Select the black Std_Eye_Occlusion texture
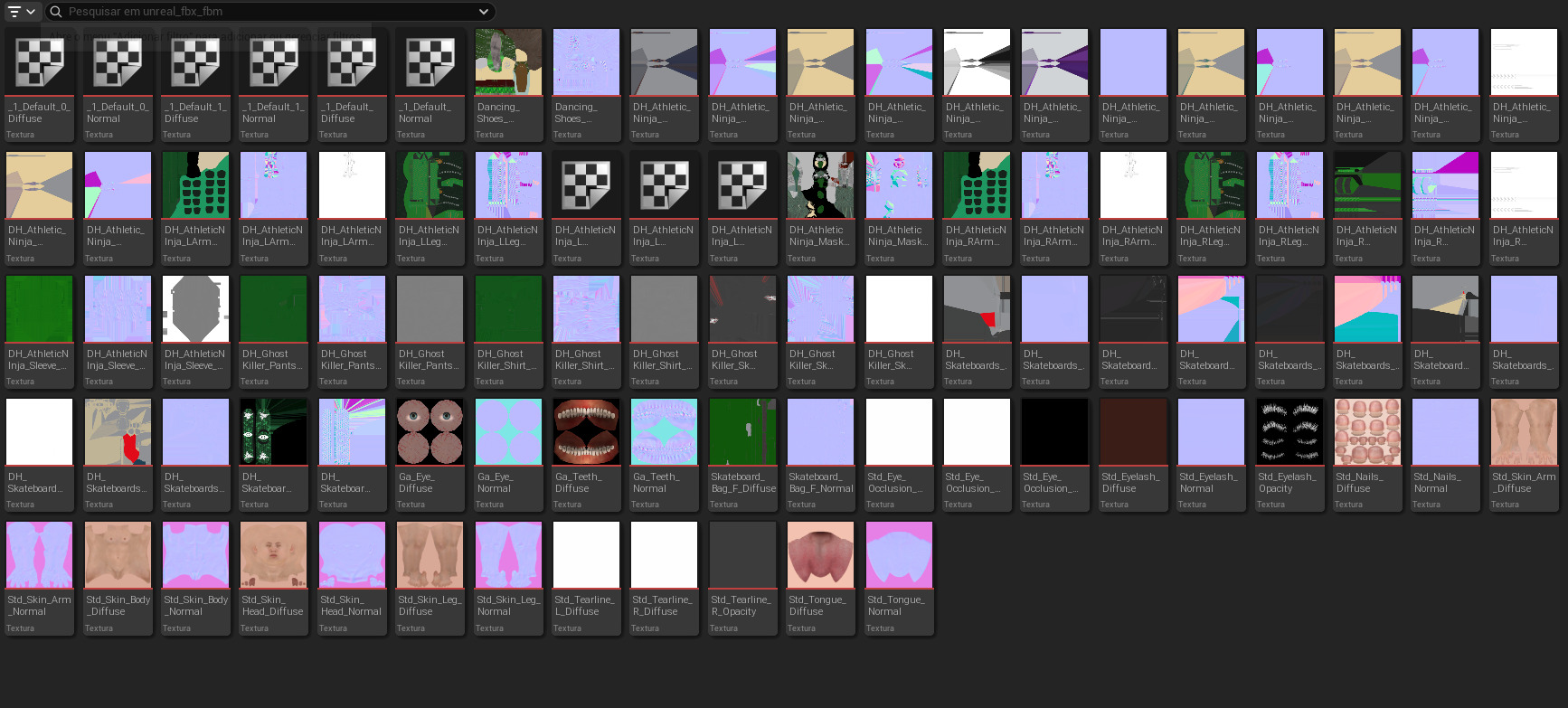 [1055, 454]
